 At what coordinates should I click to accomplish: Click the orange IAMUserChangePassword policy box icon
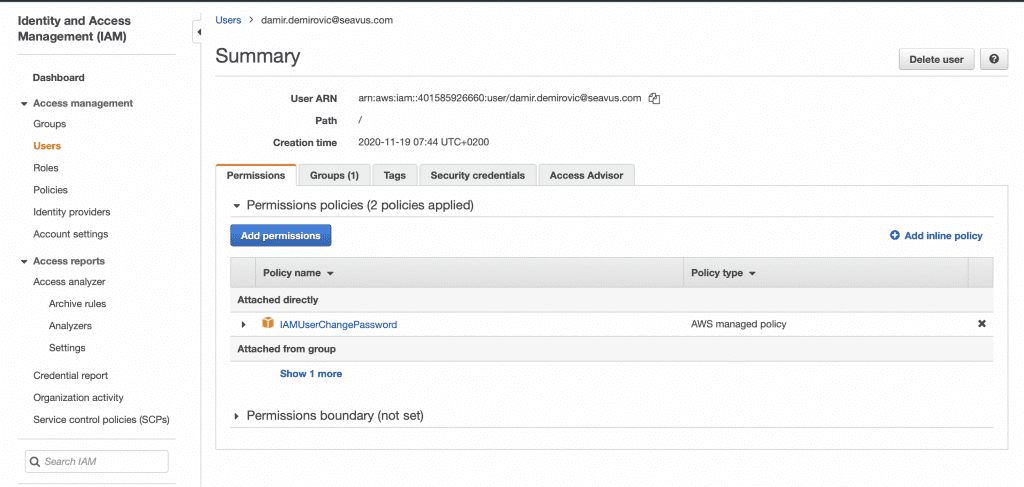[x=268, y=323]
